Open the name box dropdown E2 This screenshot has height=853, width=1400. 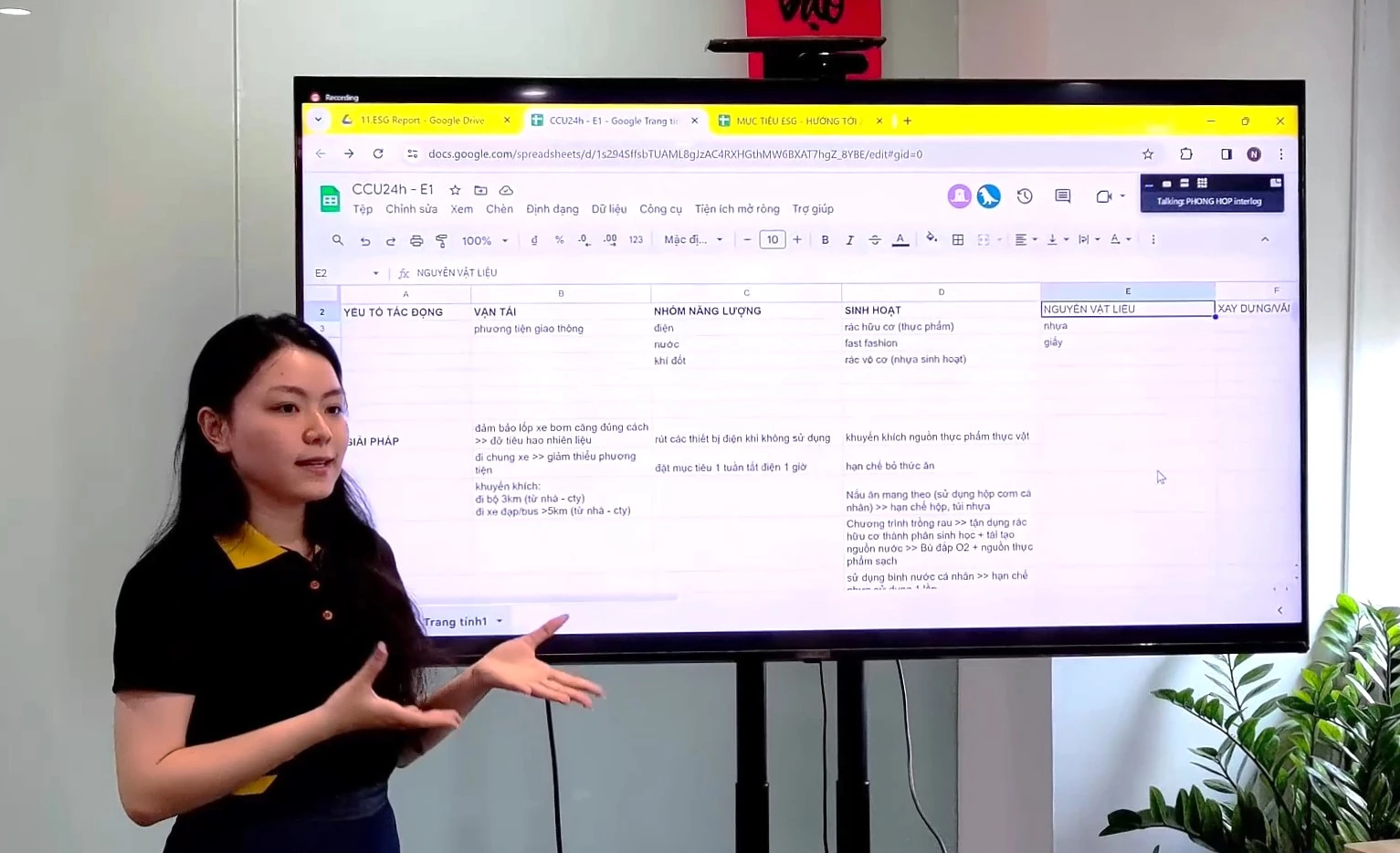click(375, 273)
